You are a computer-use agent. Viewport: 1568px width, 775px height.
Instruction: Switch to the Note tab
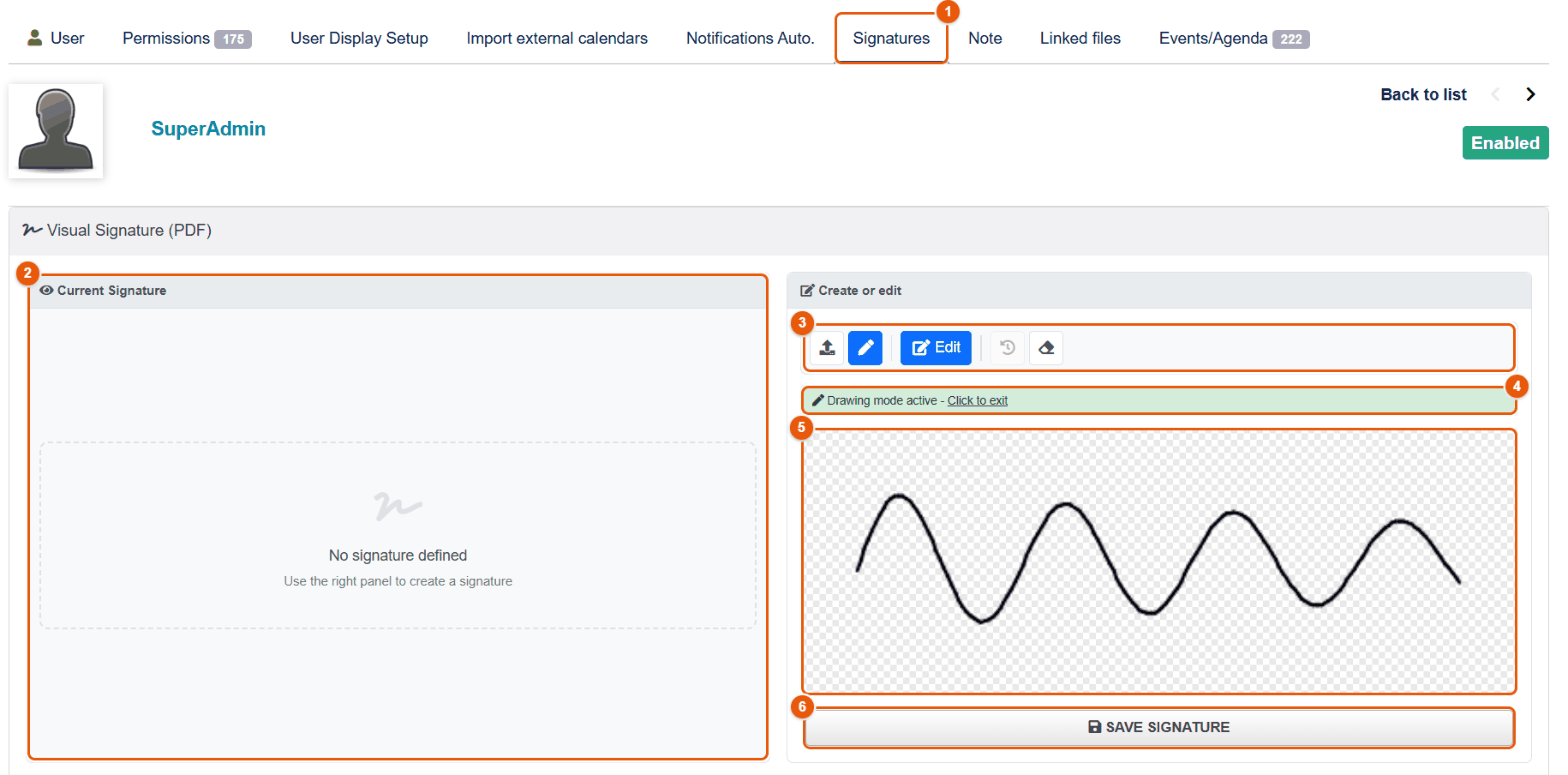click(985, 38)
